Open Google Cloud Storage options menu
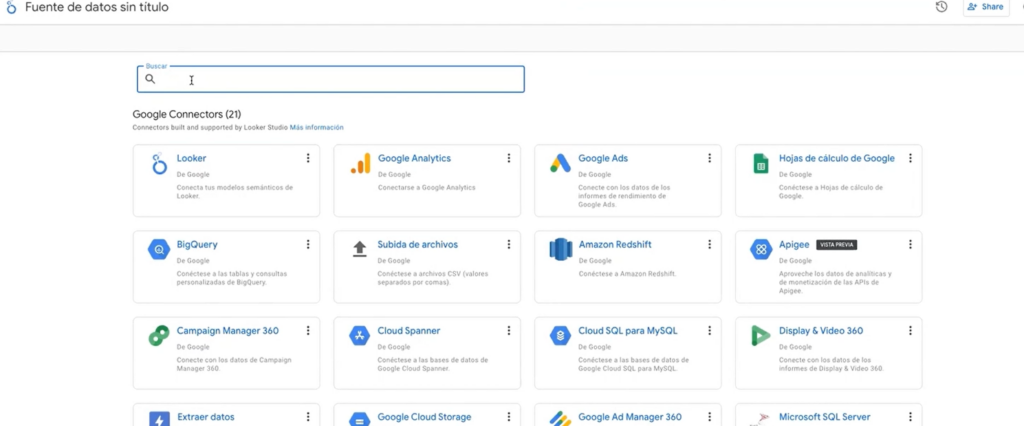 click(508, 417)
